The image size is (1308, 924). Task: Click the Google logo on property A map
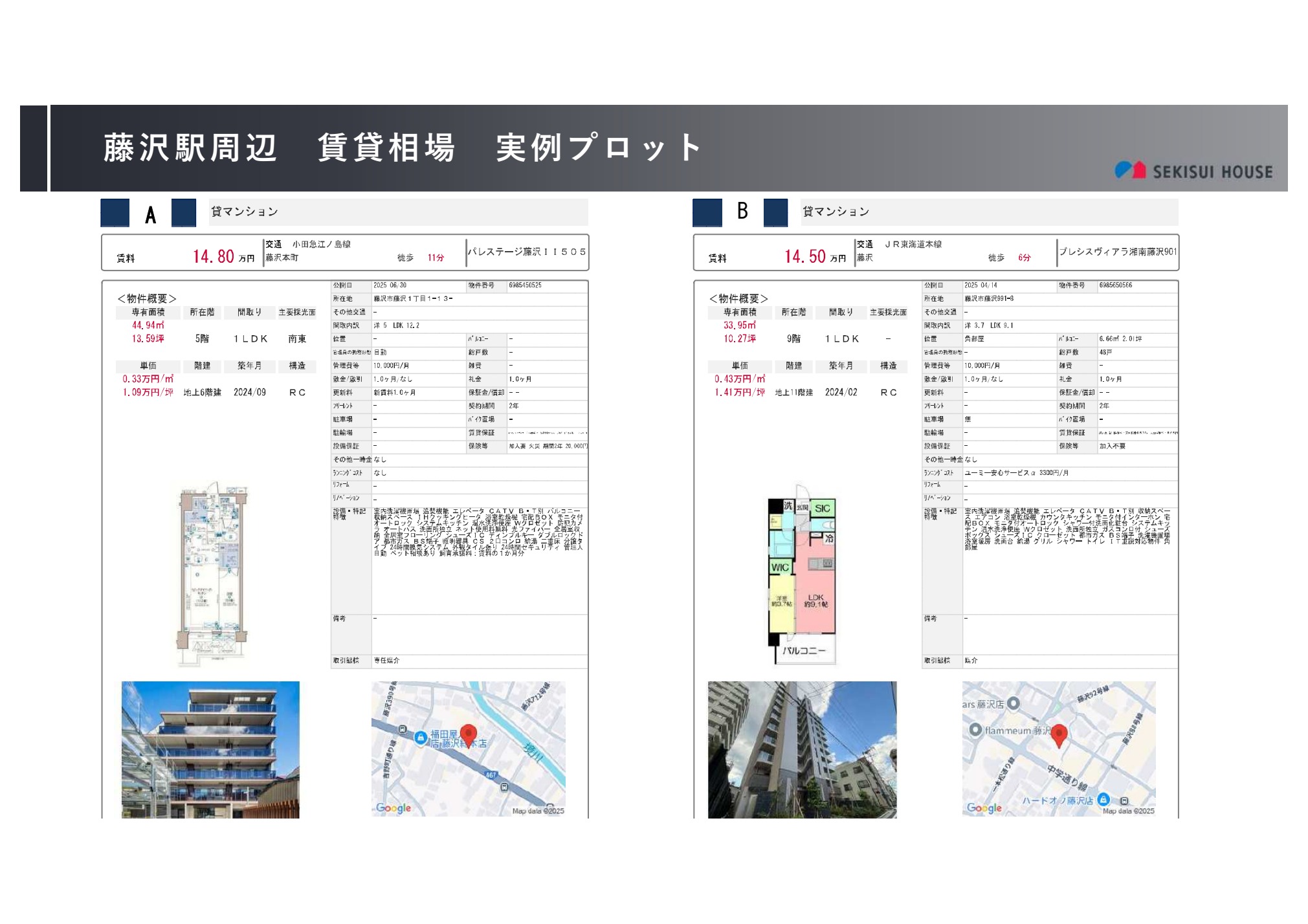tap(394, 808)
